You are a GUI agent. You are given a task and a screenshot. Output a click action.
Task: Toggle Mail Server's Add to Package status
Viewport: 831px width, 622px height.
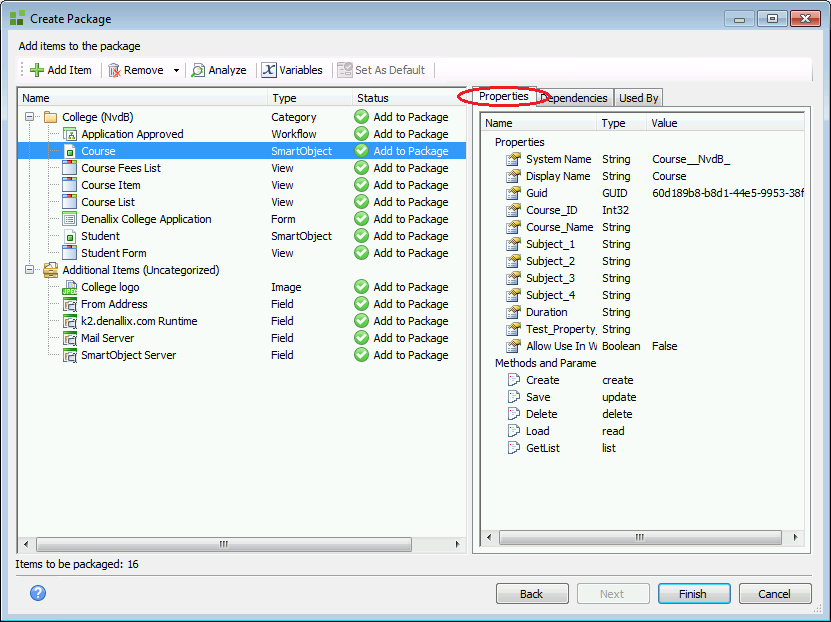pyautogui.click(x=360, y=338)
